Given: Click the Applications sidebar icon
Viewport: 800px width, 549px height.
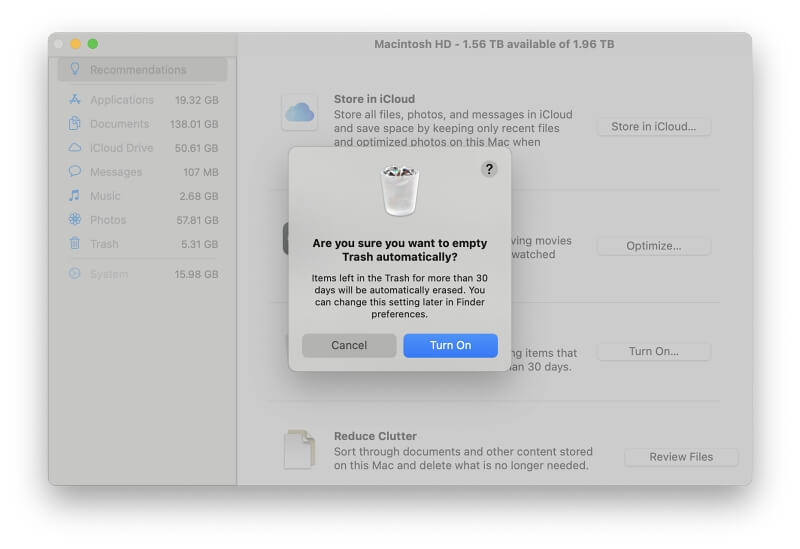Looking at the screenshot, I should 75,99.
